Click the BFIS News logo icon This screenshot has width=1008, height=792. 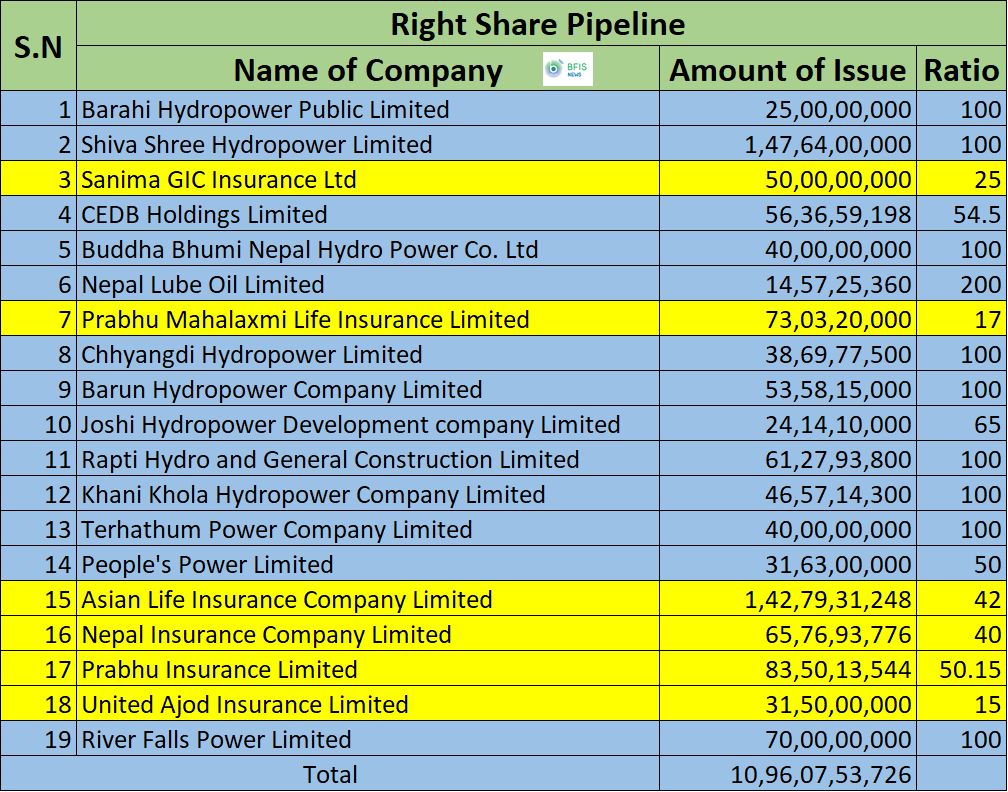pyautogui.click(x=568, y=69)
